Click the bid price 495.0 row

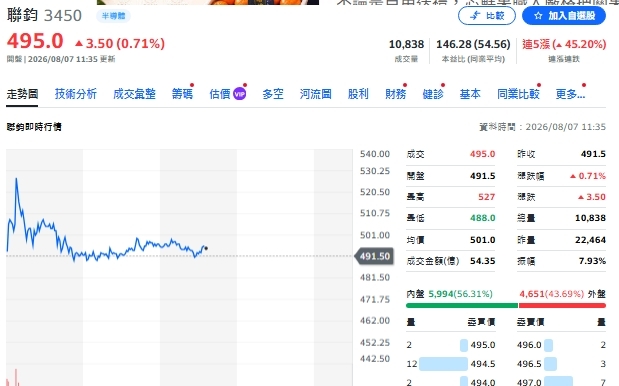pyautogui.click(x=450, y=345)
